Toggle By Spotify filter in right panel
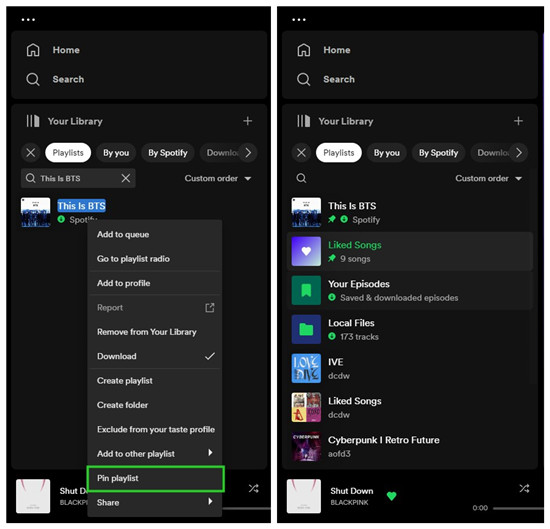Viewport: 550px width, 529px height. tap(438, 153)
